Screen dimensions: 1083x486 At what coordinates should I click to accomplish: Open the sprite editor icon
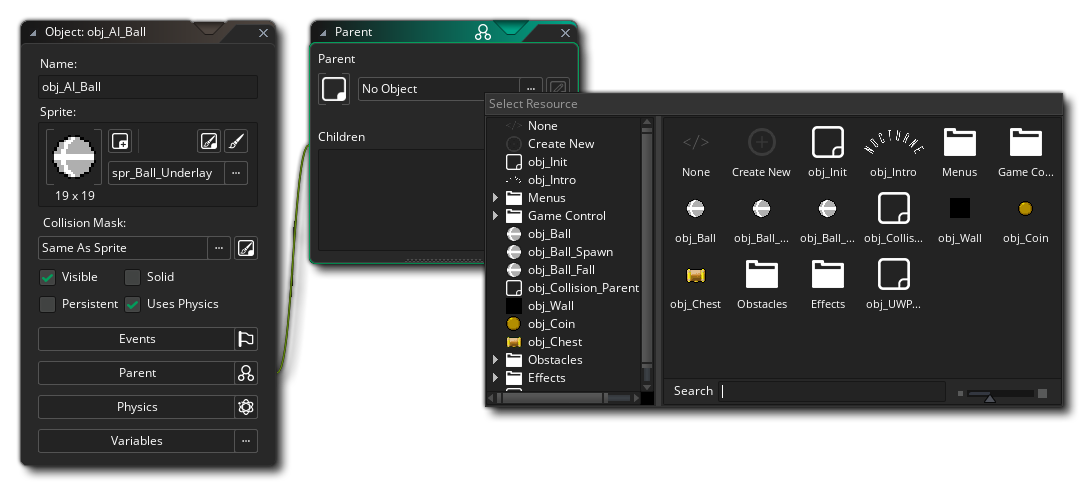coord(208,141)
